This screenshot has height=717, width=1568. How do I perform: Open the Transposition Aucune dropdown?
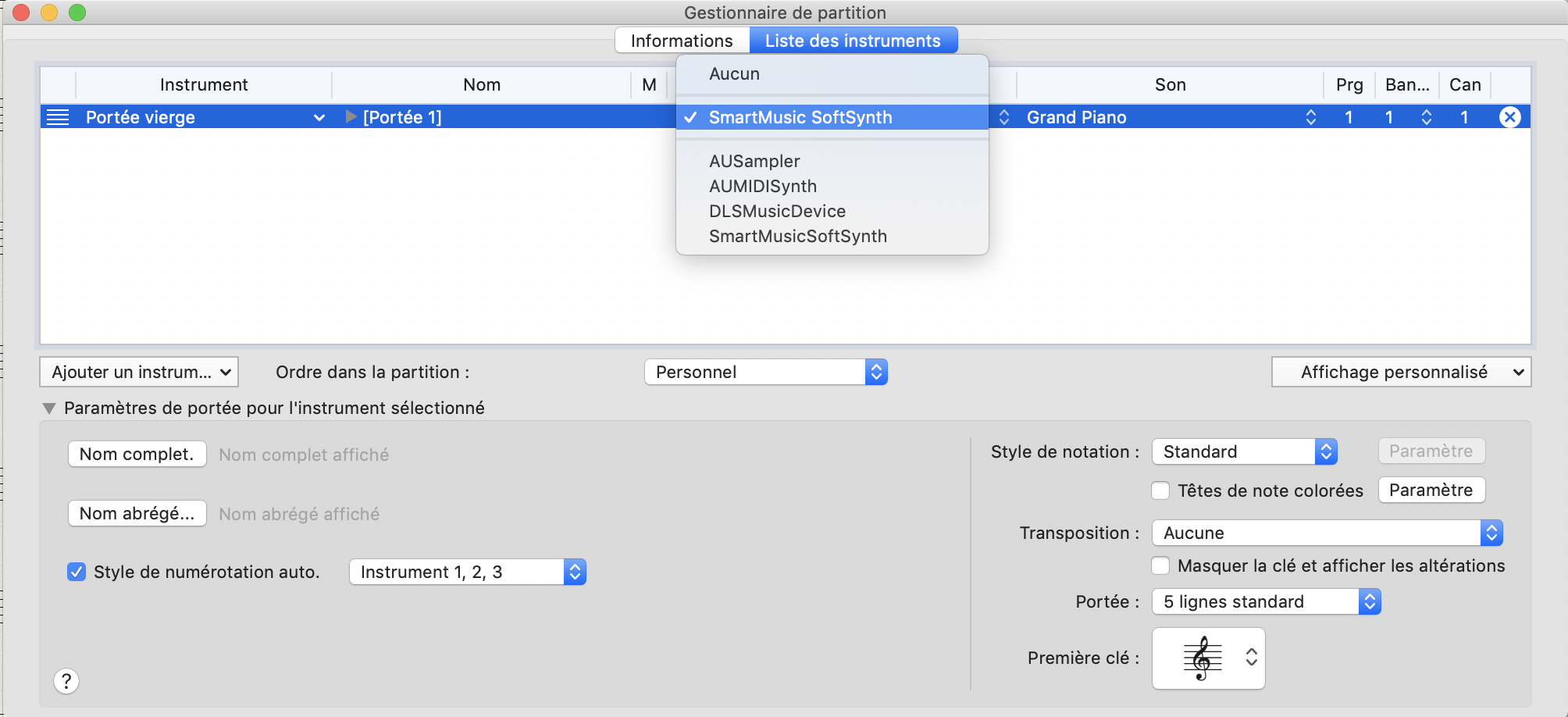point(1327,533)
